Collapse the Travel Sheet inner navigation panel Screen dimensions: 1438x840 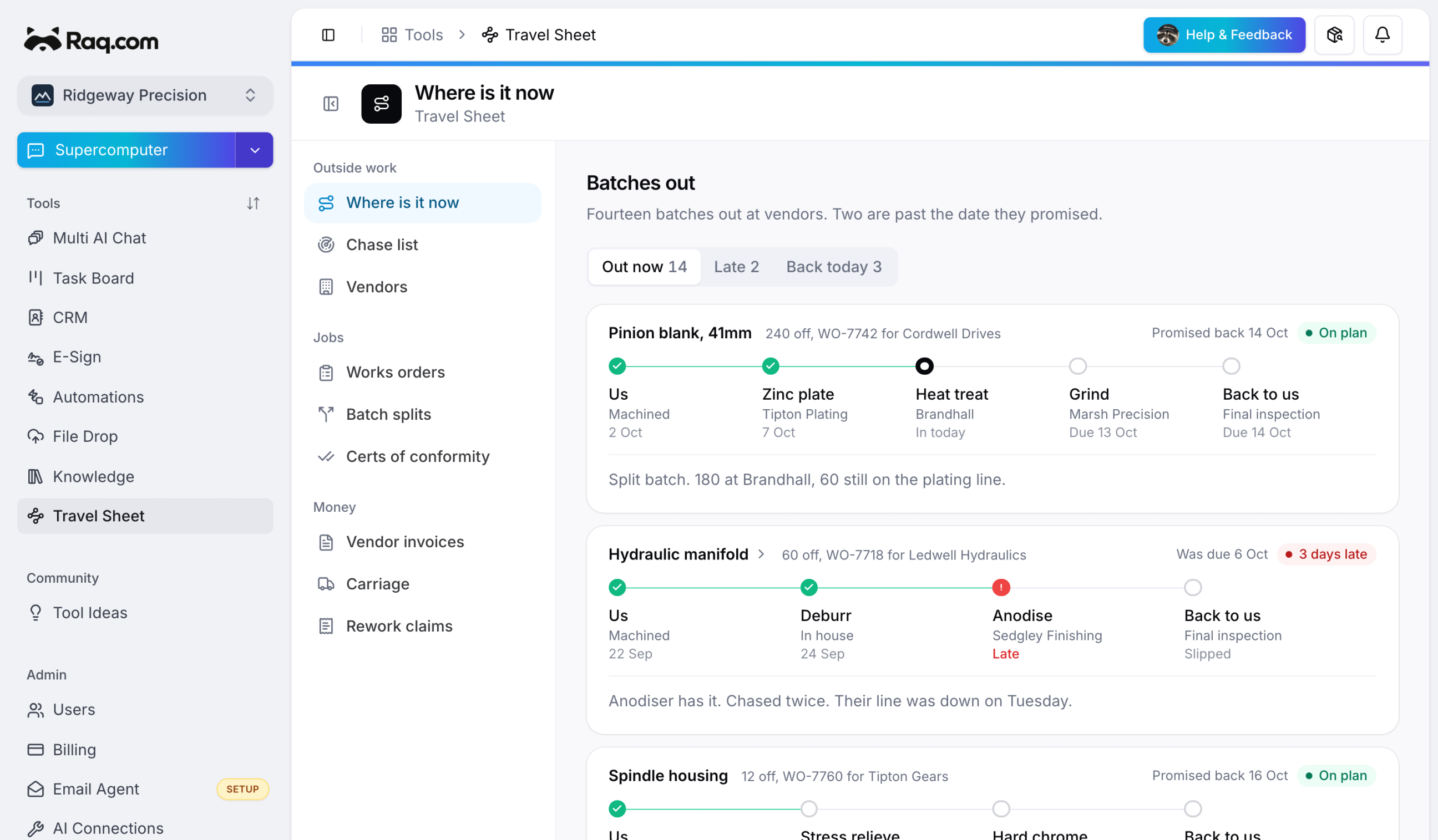click(x=331, y=104)
